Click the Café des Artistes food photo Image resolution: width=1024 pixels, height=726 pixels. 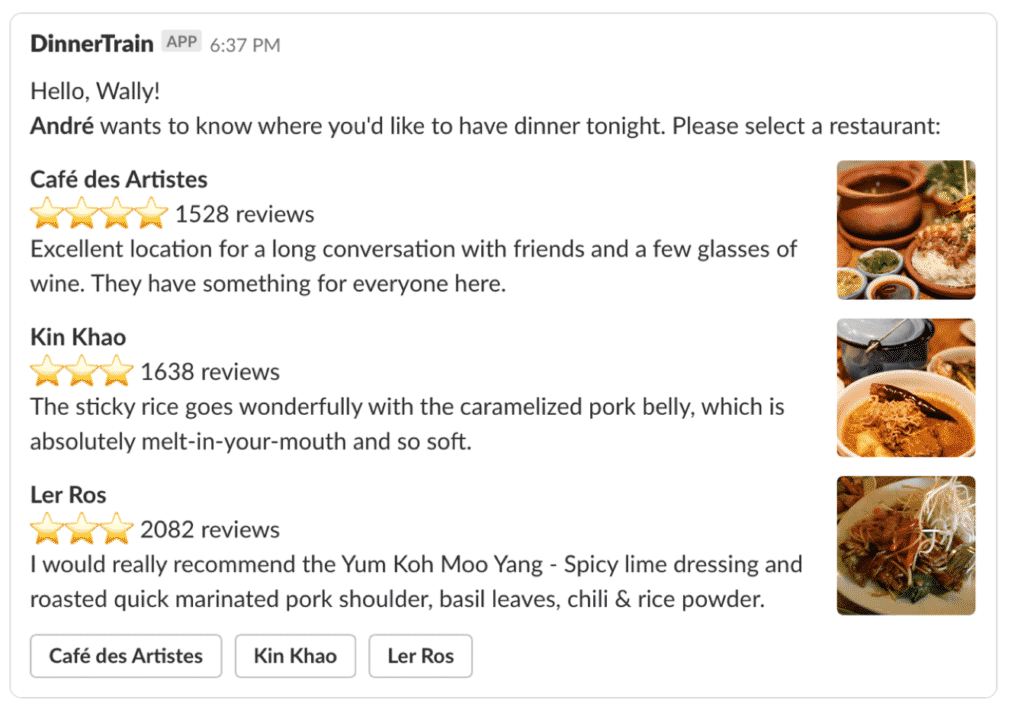pyautogui.click(x=905, y=229)
